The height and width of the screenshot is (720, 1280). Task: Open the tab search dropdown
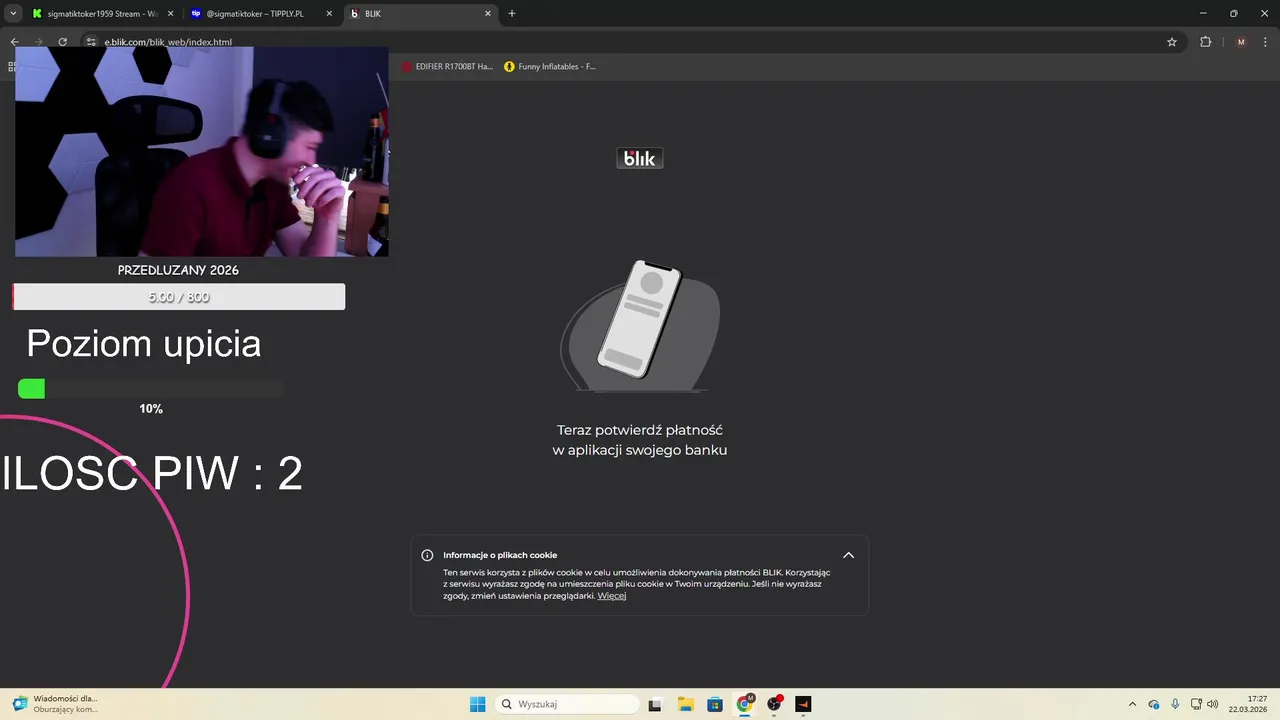tap(13, 14)
